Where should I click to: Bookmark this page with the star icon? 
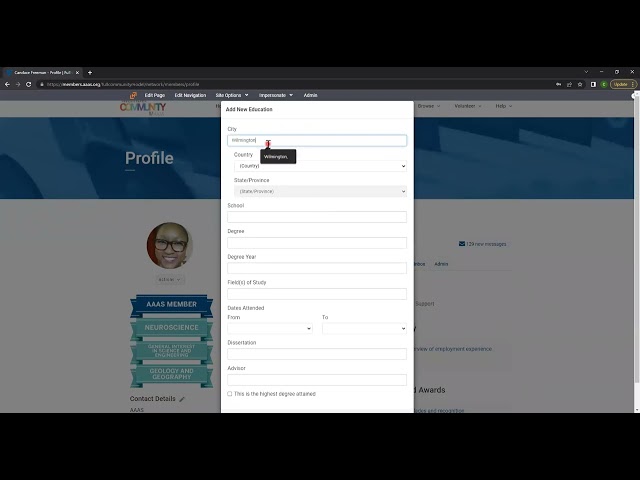pyautogui.click(x=580, y=84)
